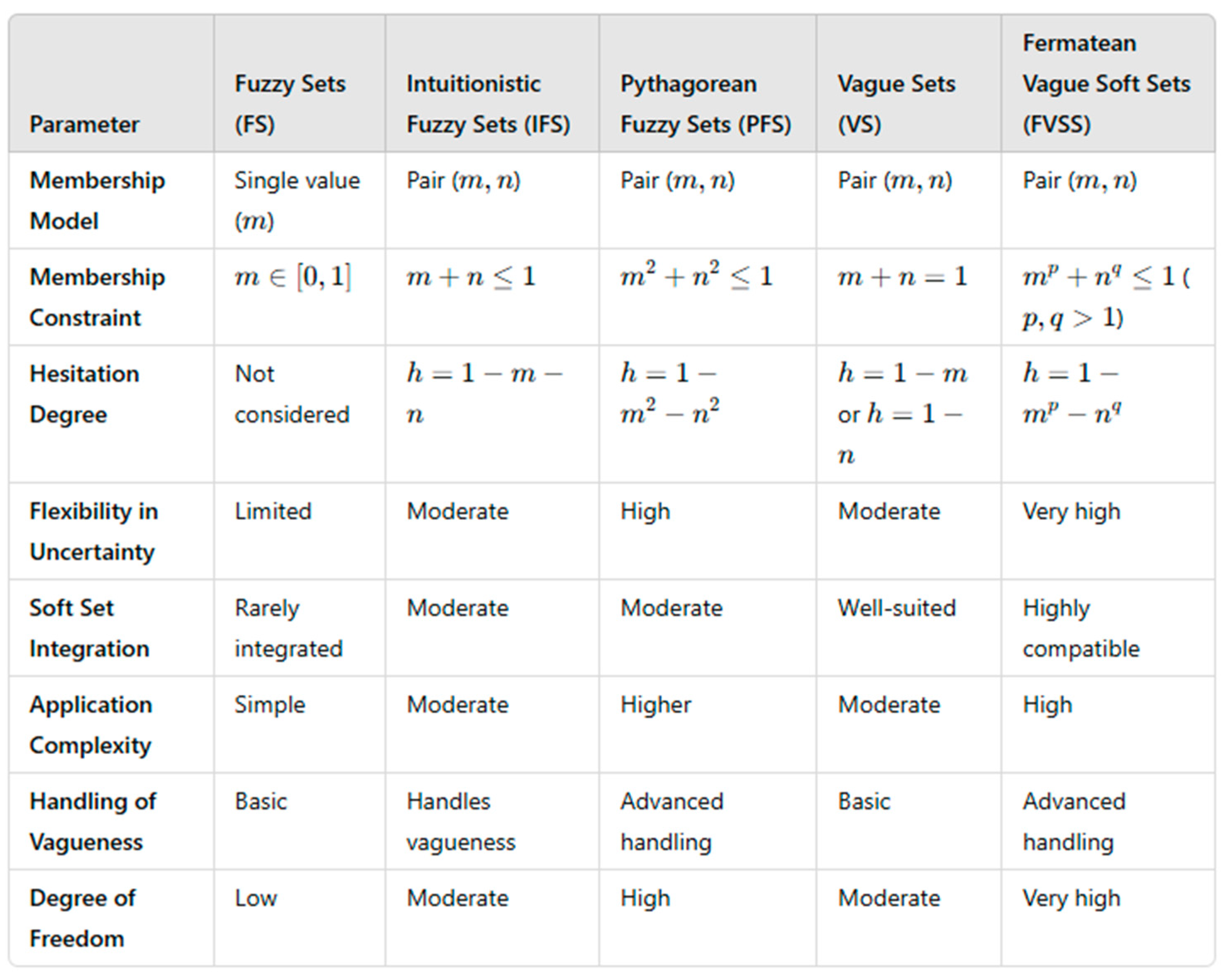Click the "Highly compatible" cell
Viewport: 1221px width, 980px height.
1081,629
